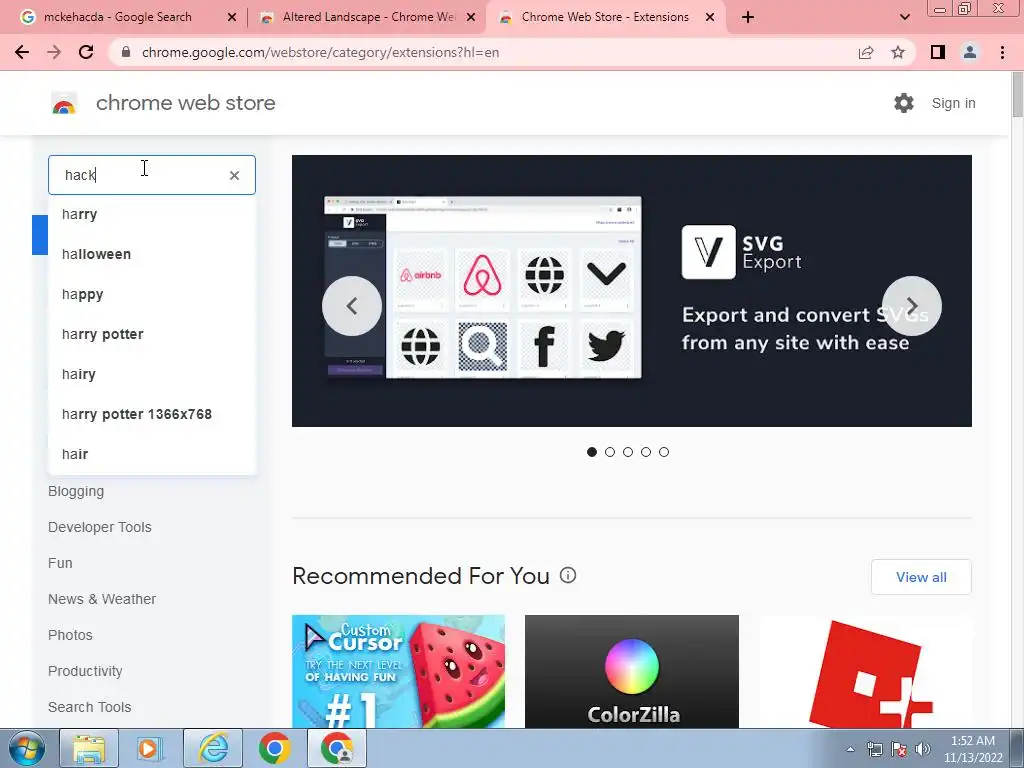The width and height of the screenshot is (1024, 768).
Task: Choose the 'harry potter 1366x768' suggestion
Action: [x=152, y=414]
